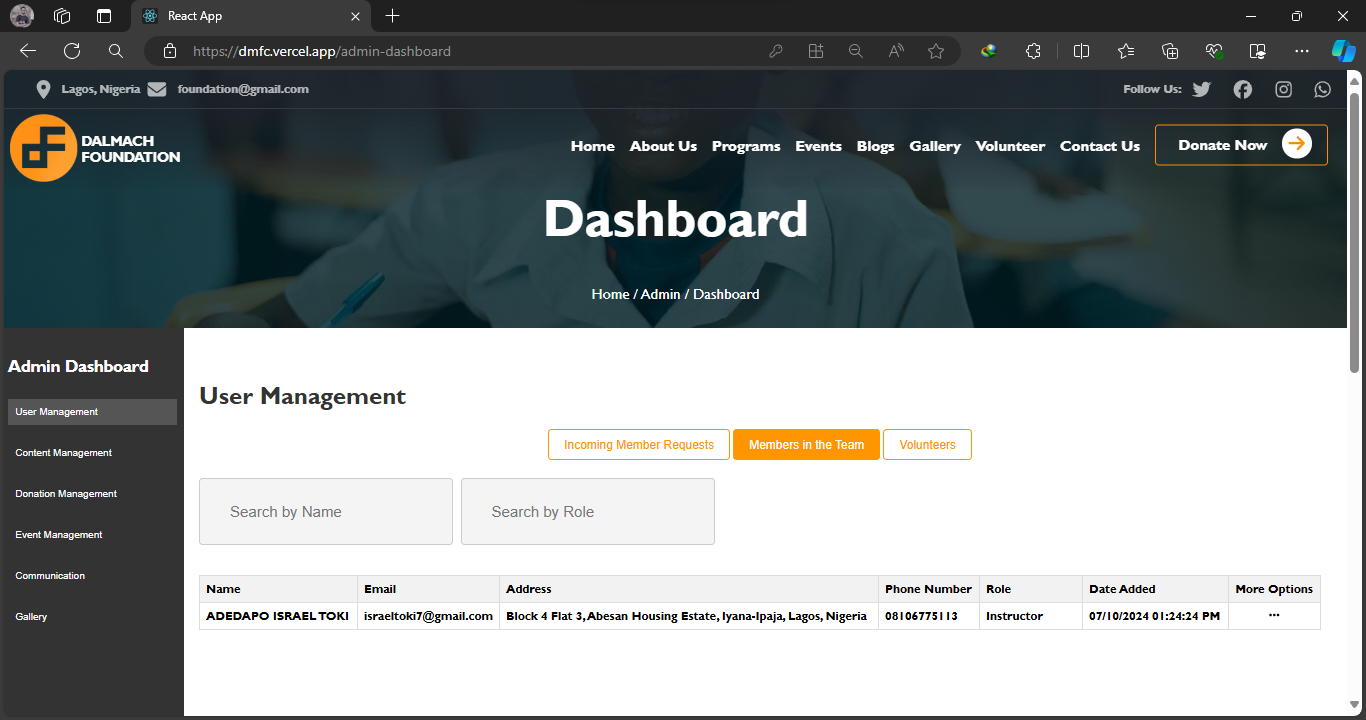The height and width of the screenshot is (720, 1366).
Task: Open the WhatsApp icon in the header
Action: coord(1322,89)
